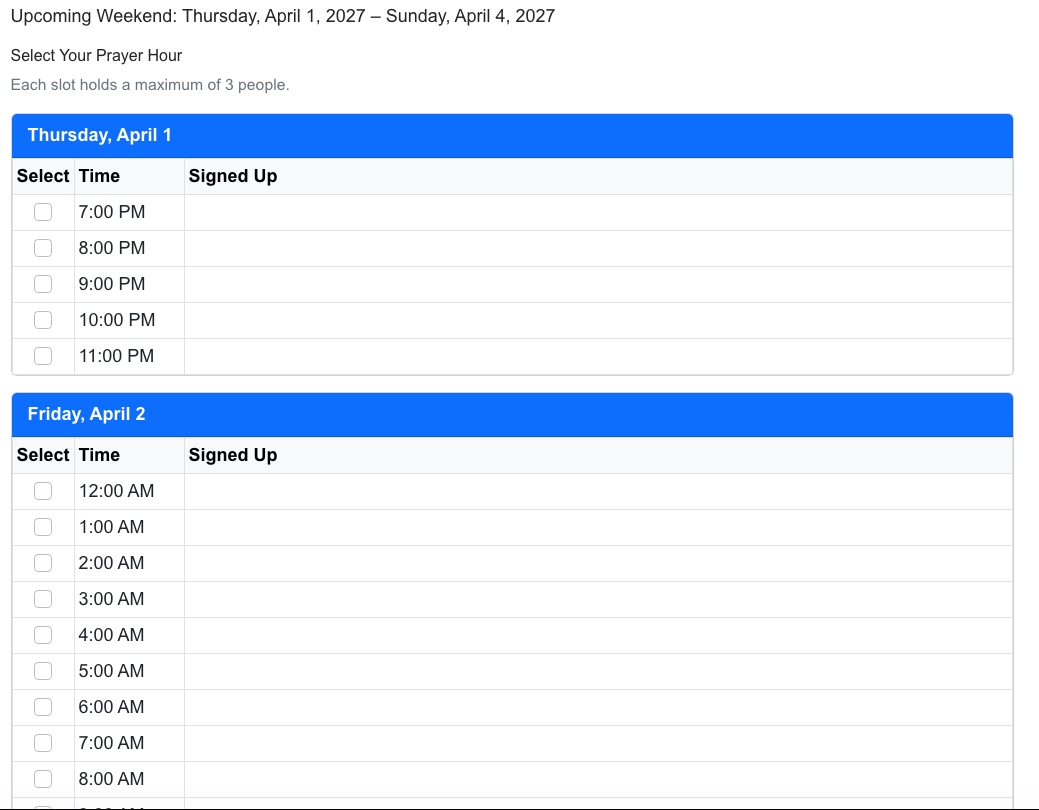Tick the Friday 7:00 AM checkbox
Viewport: 1039px width, 810px height.
pos(43,743)
